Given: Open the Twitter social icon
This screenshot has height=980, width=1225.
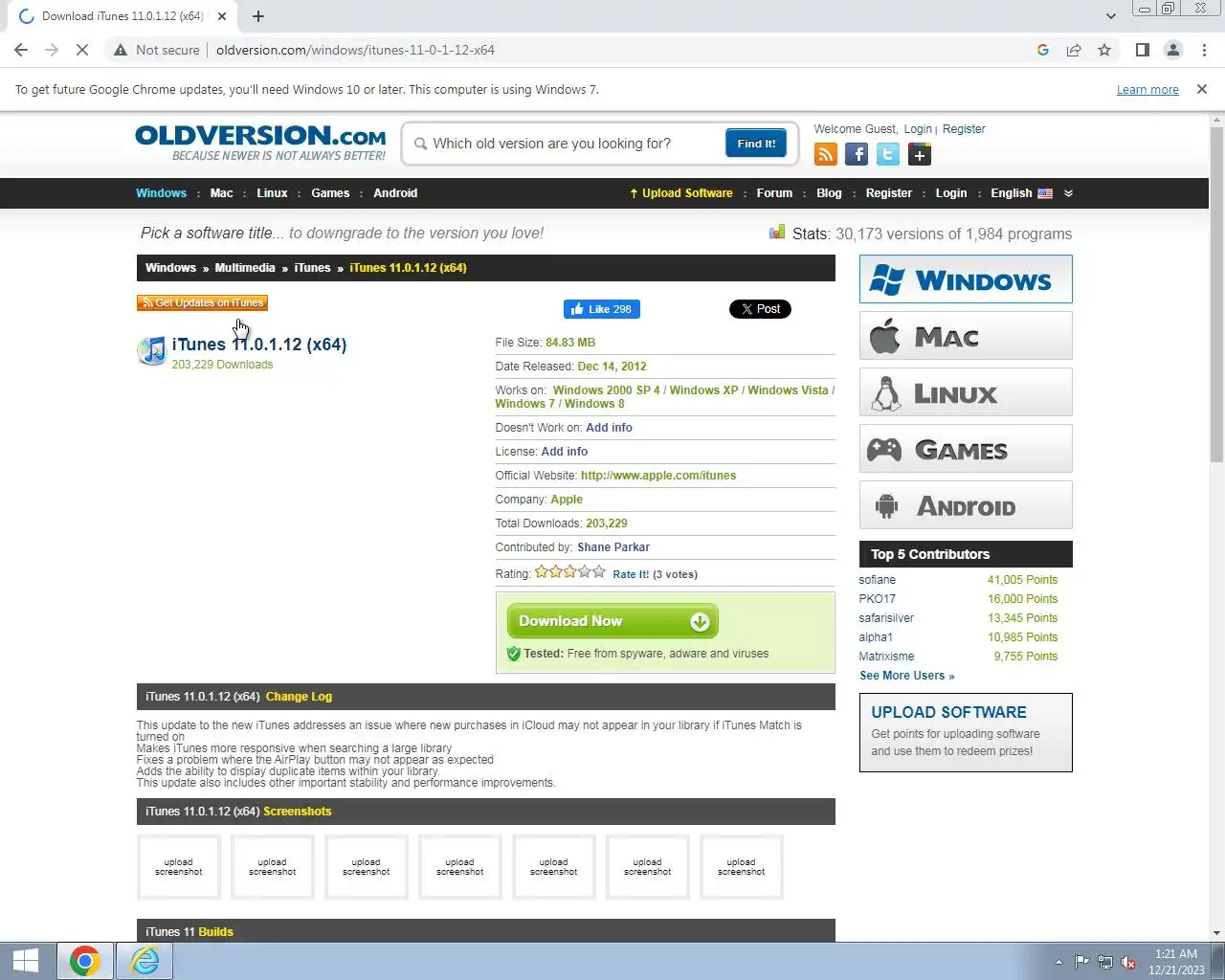Looking at the screenshot, I should click(x=888, y=154).
